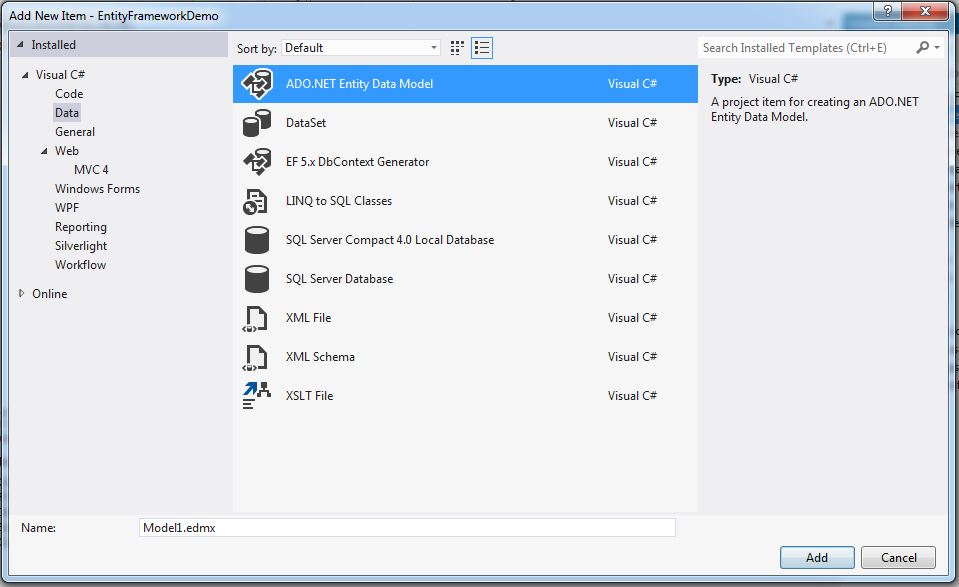Viewport: 959px width, 587px height.
Task: Collapse the Visual C# tree node
Action: point(26,75)
